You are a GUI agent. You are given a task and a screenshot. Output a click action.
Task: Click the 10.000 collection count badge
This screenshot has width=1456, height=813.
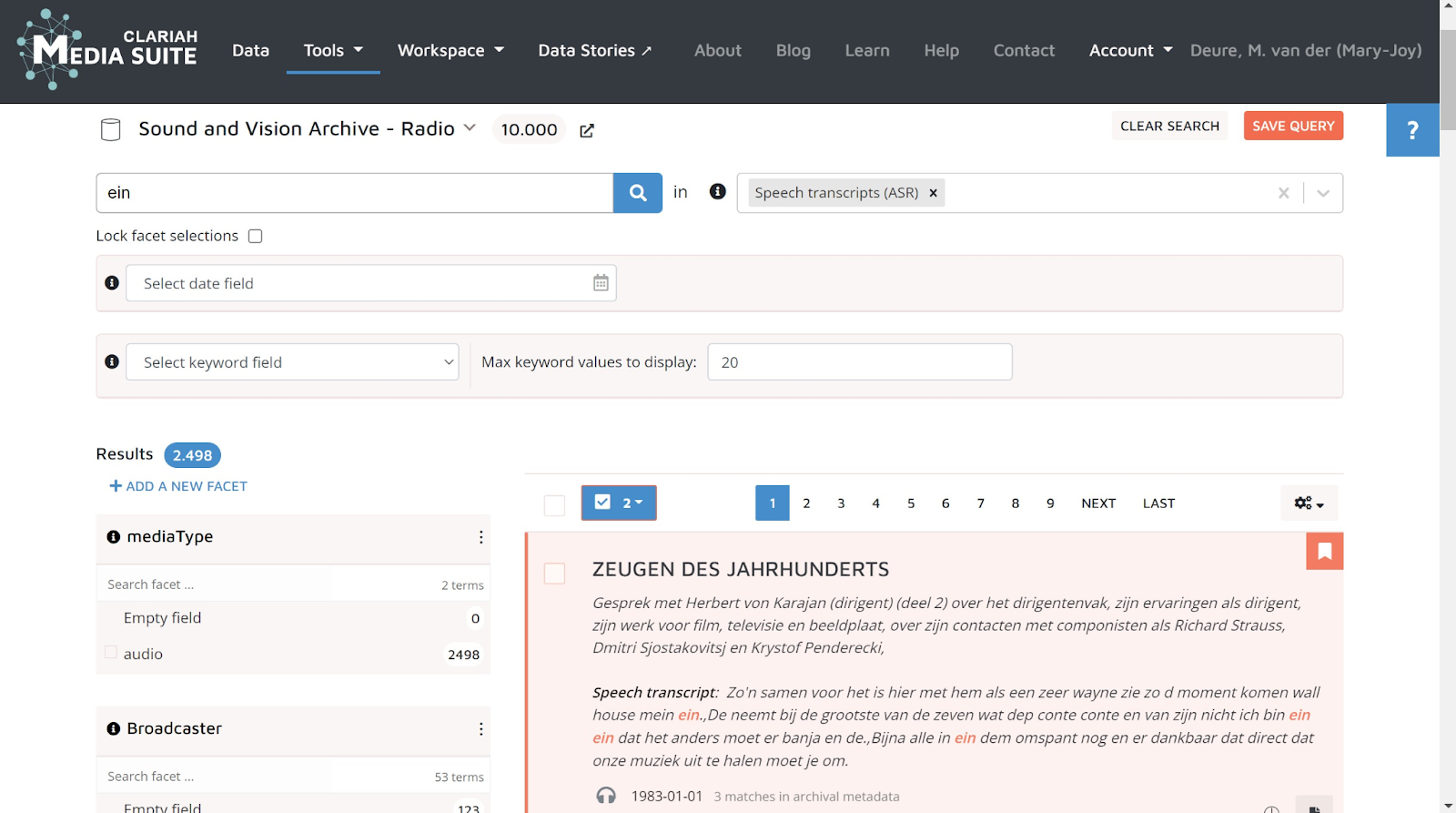pos(529,129)
